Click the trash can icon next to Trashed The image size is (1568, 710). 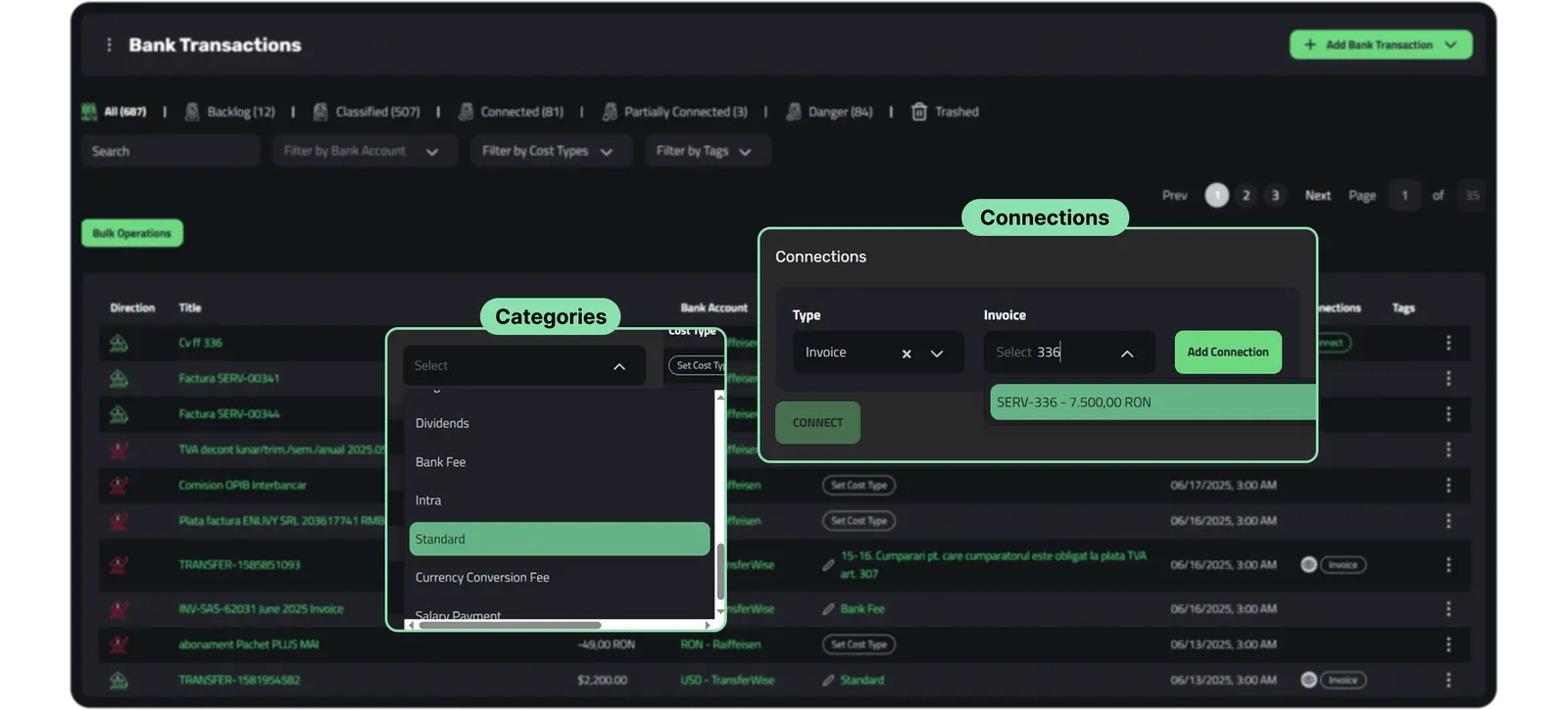click(x=919, y=112)
